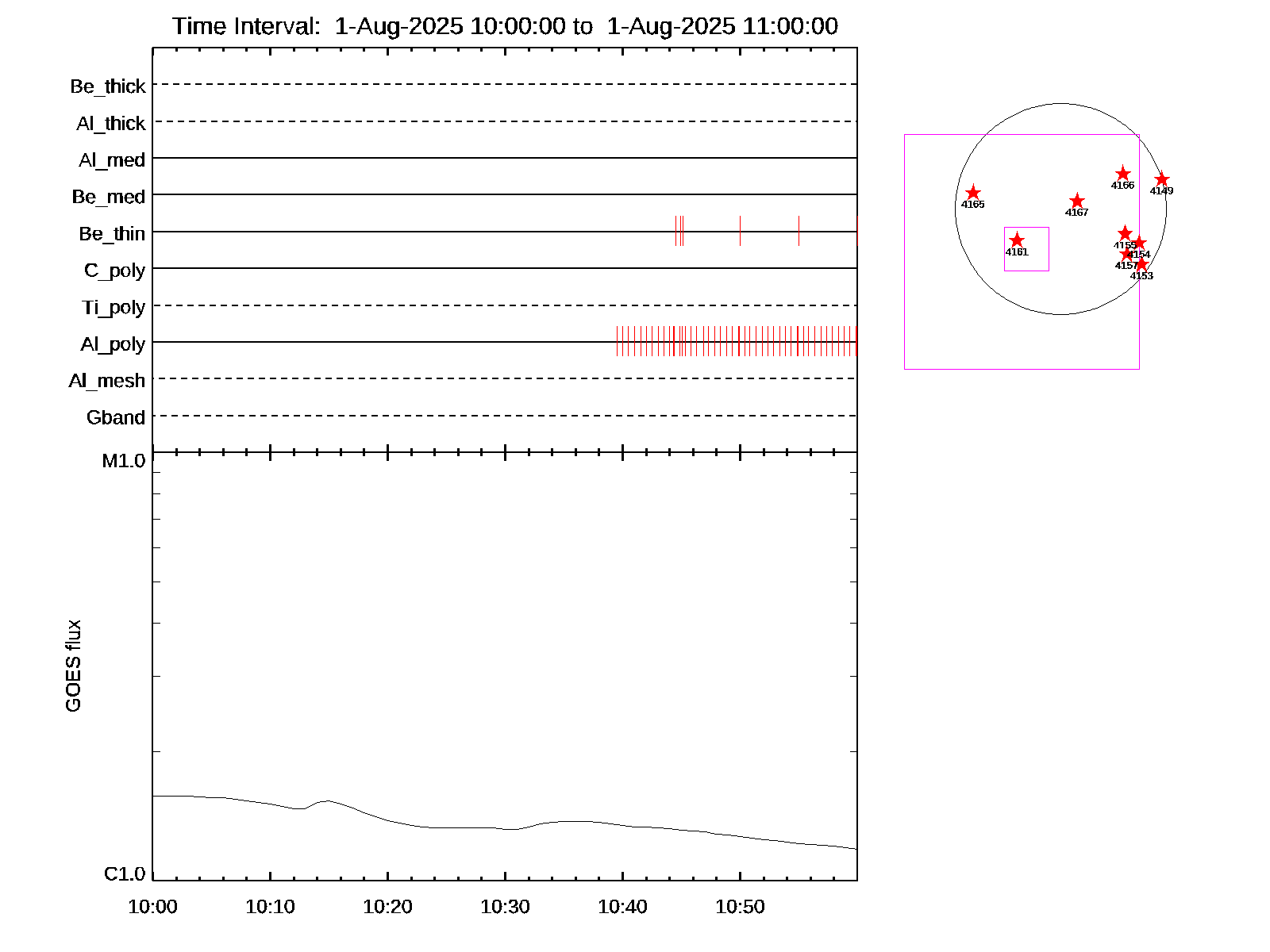The image size is (1270, 952).
Task: Click the star inside the small box, region 4161
Action: [x=1016, y=240]
